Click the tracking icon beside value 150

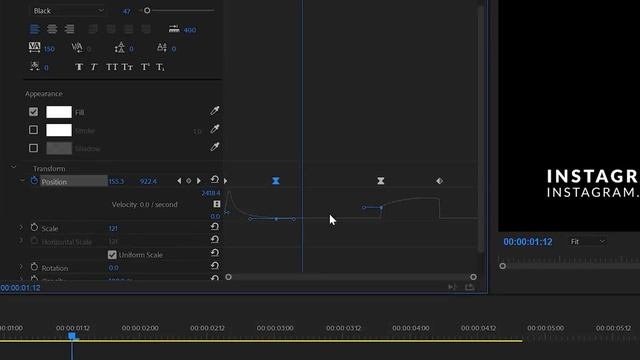pos(35,47)
